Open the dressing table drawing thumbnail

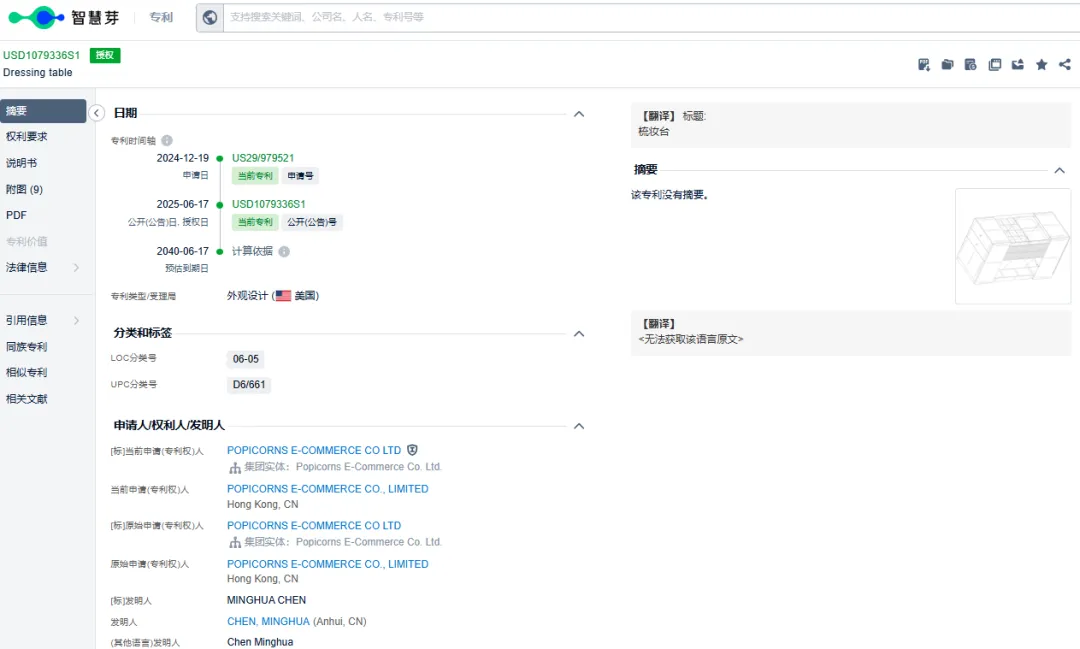point(1012,246)
